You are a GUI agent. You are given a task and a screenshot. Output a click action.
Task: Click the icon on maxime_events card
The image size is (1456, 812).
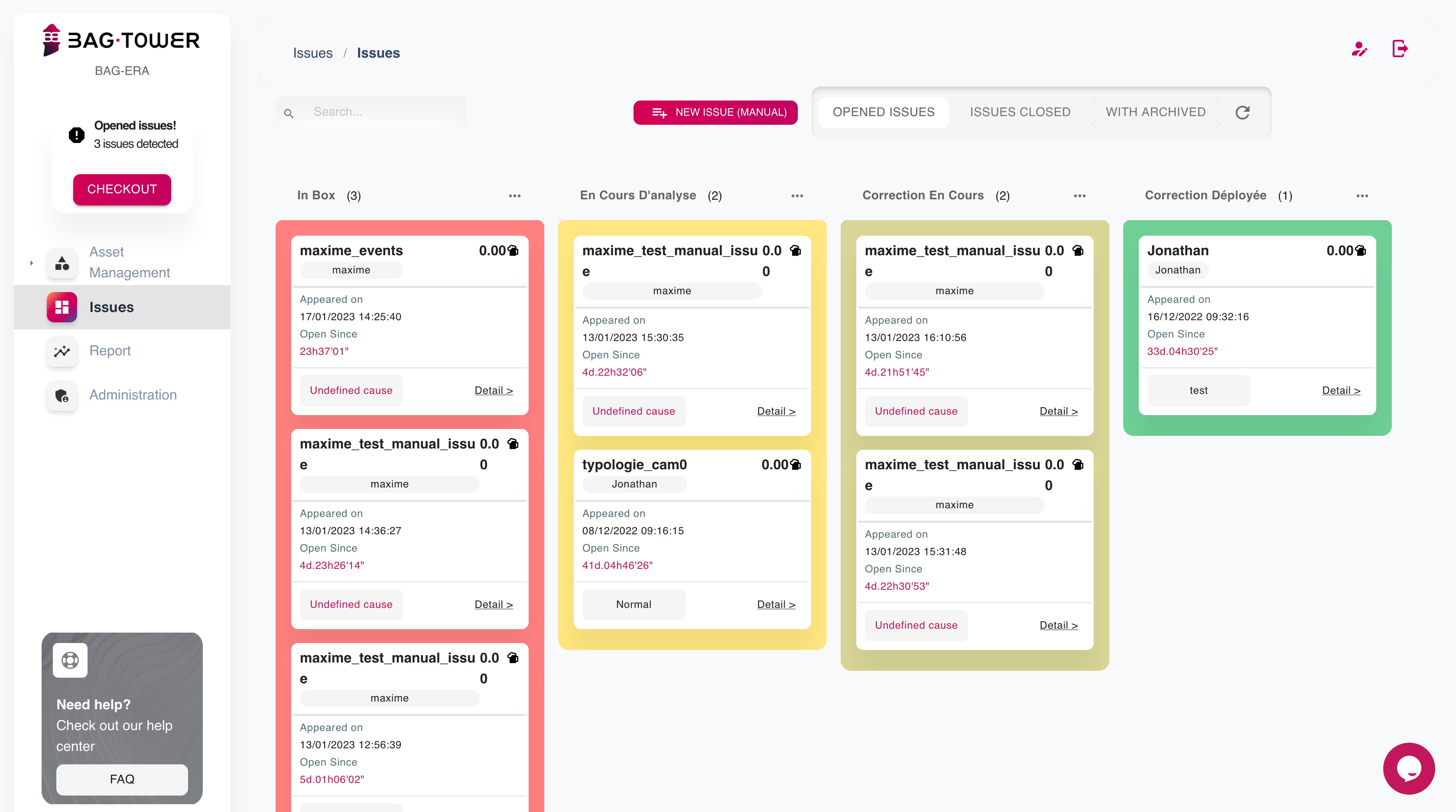click(513, 250)
